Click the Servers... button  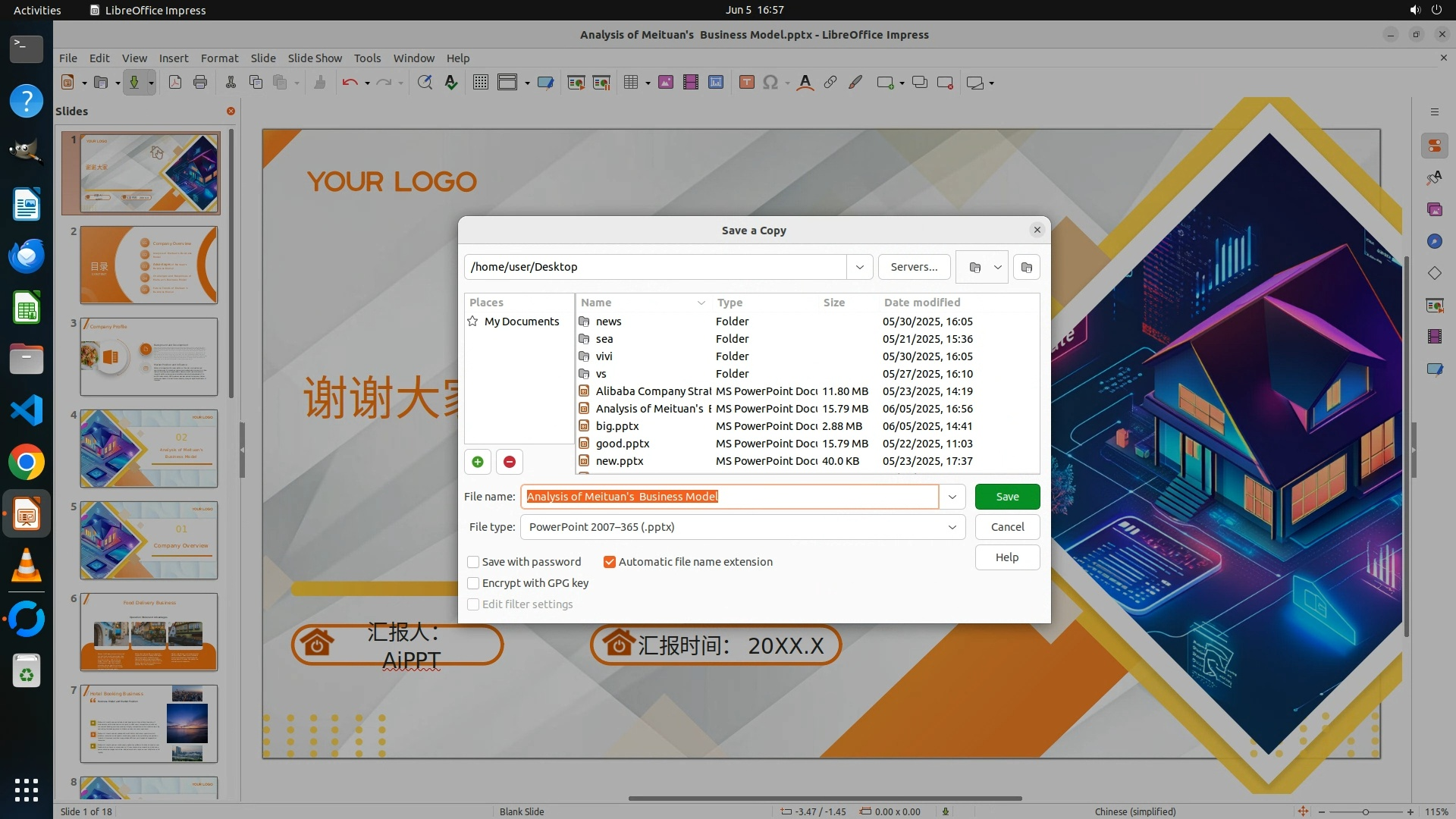[x=914, y=267]
